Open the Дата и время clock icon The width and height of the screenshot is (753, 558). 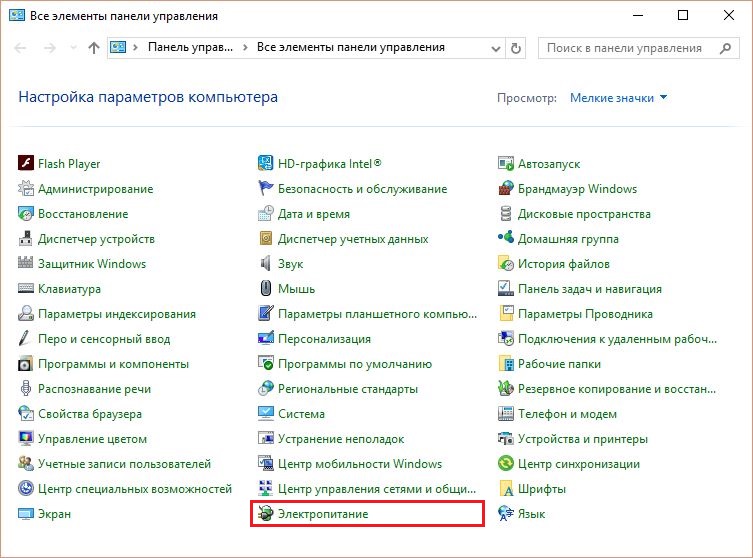coord(266,213)
